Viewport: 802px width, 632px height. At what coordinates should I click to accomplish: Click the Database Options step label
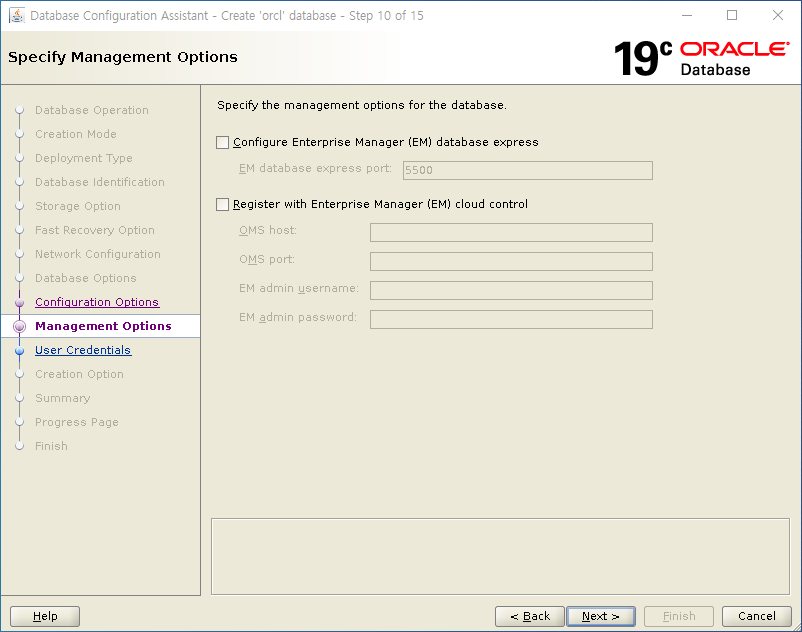point(86,278)
